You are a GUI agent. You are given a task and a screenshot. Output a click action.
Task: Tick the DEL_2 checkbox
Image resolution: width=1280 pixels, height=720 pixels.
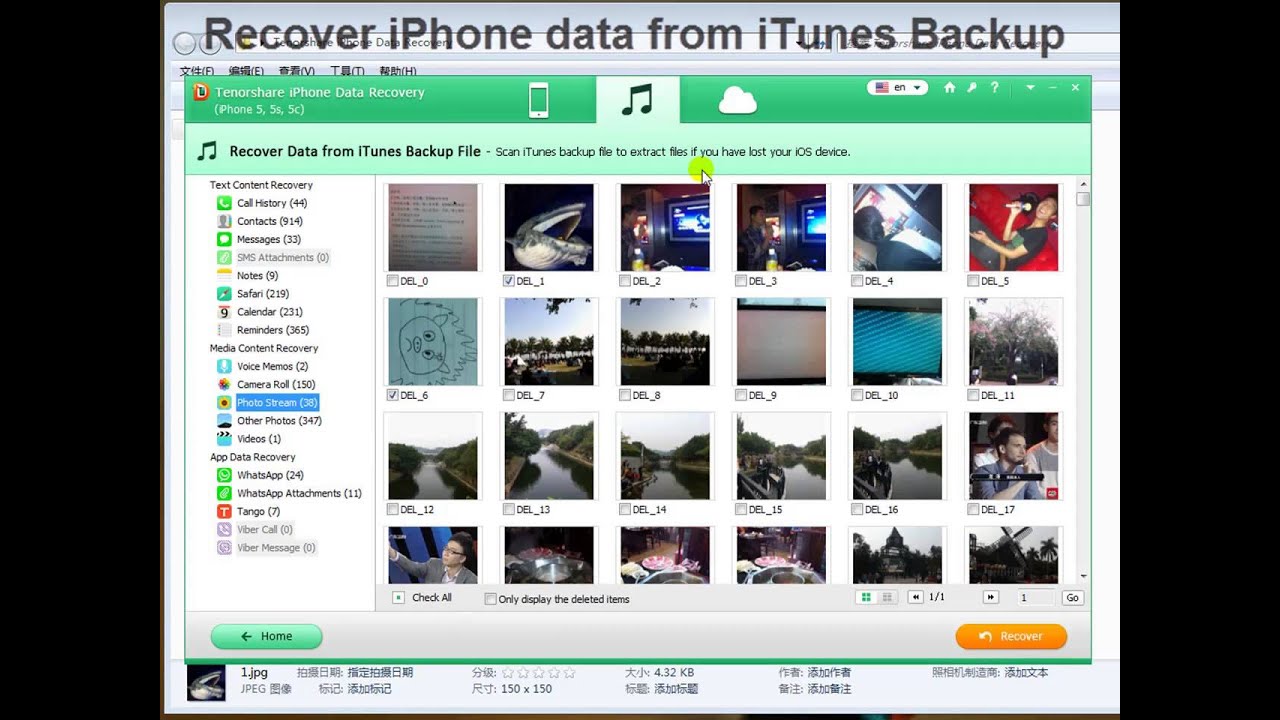tap(625, 281)
